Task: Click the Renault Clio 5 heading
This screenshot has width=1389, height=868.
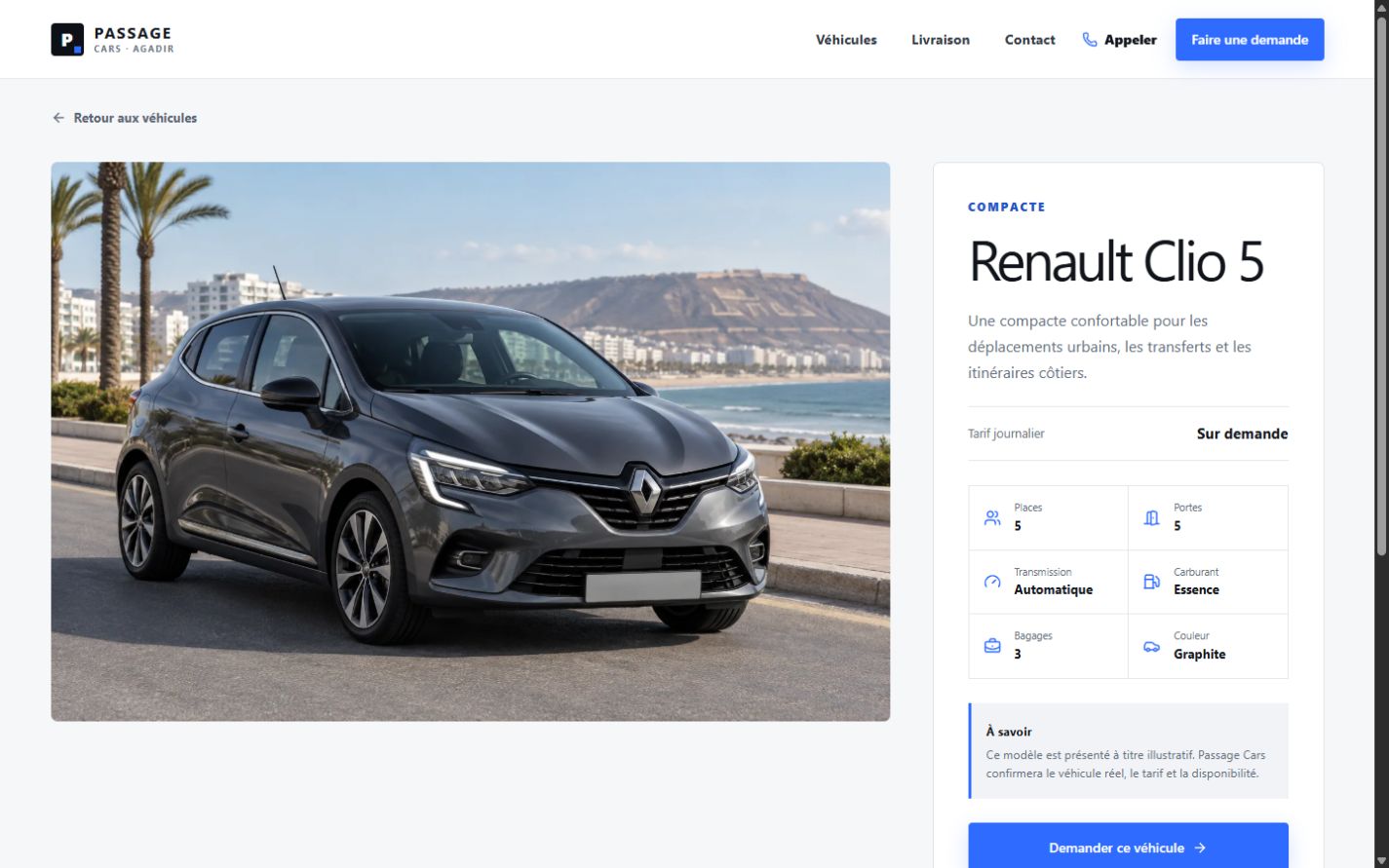Action: [1115, 261]
